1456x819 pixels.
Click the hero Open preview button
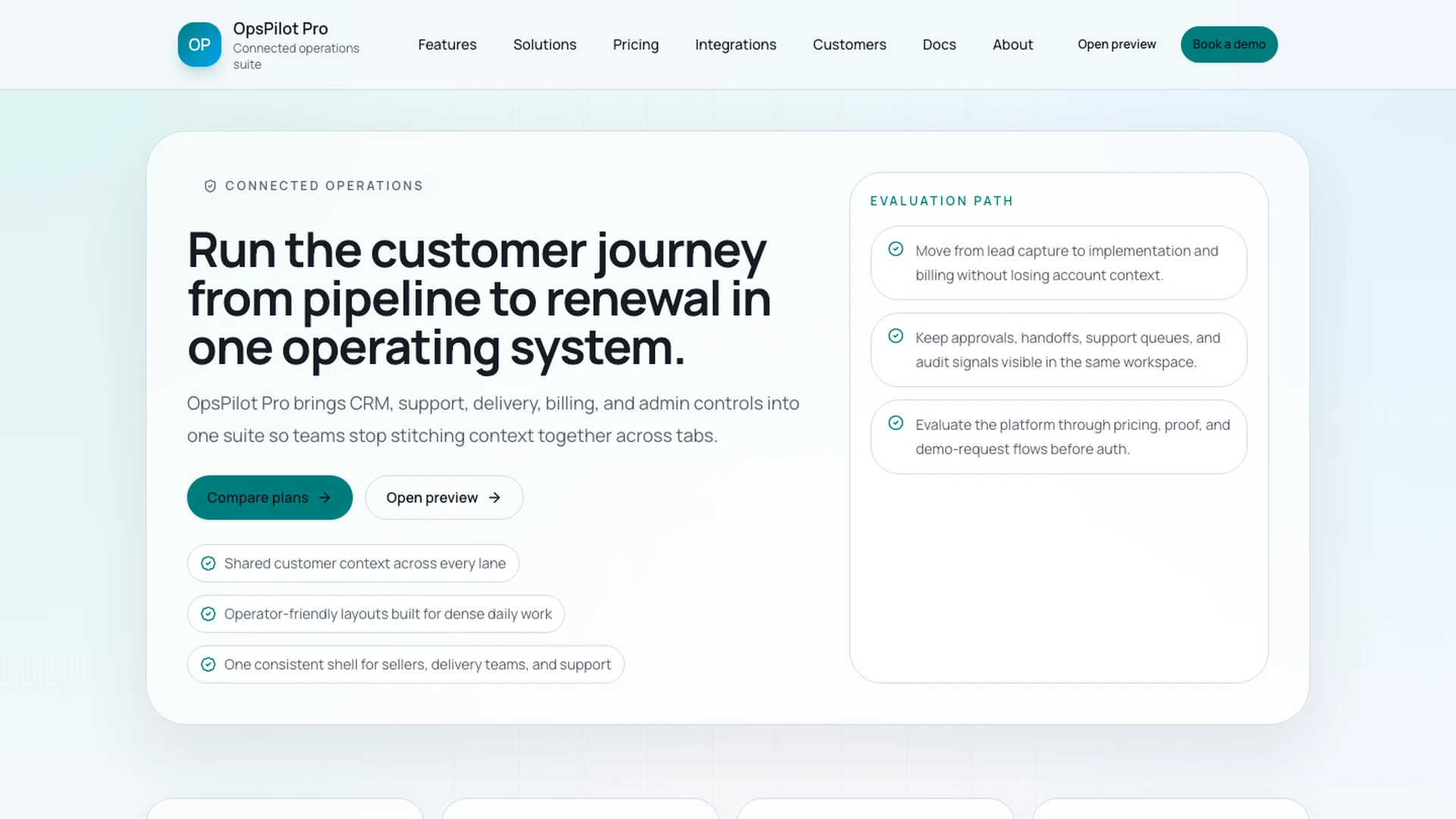(x=444, y=497)
